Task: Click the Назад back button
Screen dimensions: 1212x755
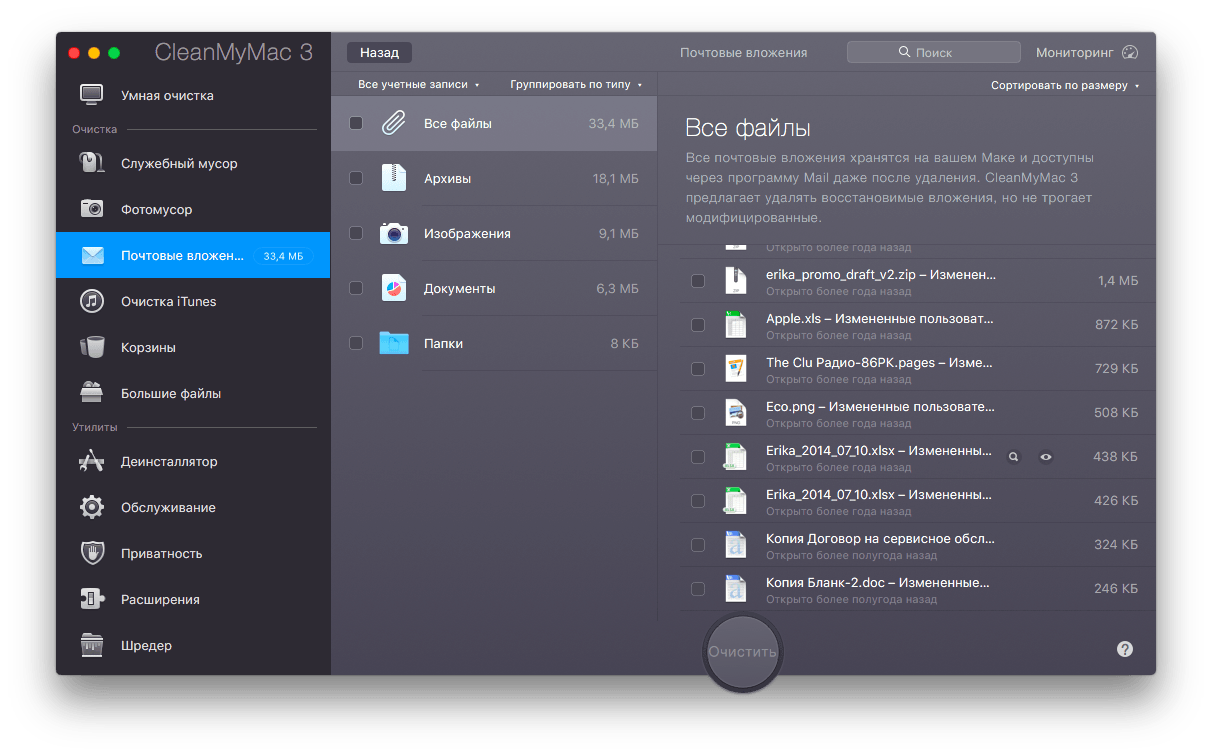Action: [x=379, y=53]
